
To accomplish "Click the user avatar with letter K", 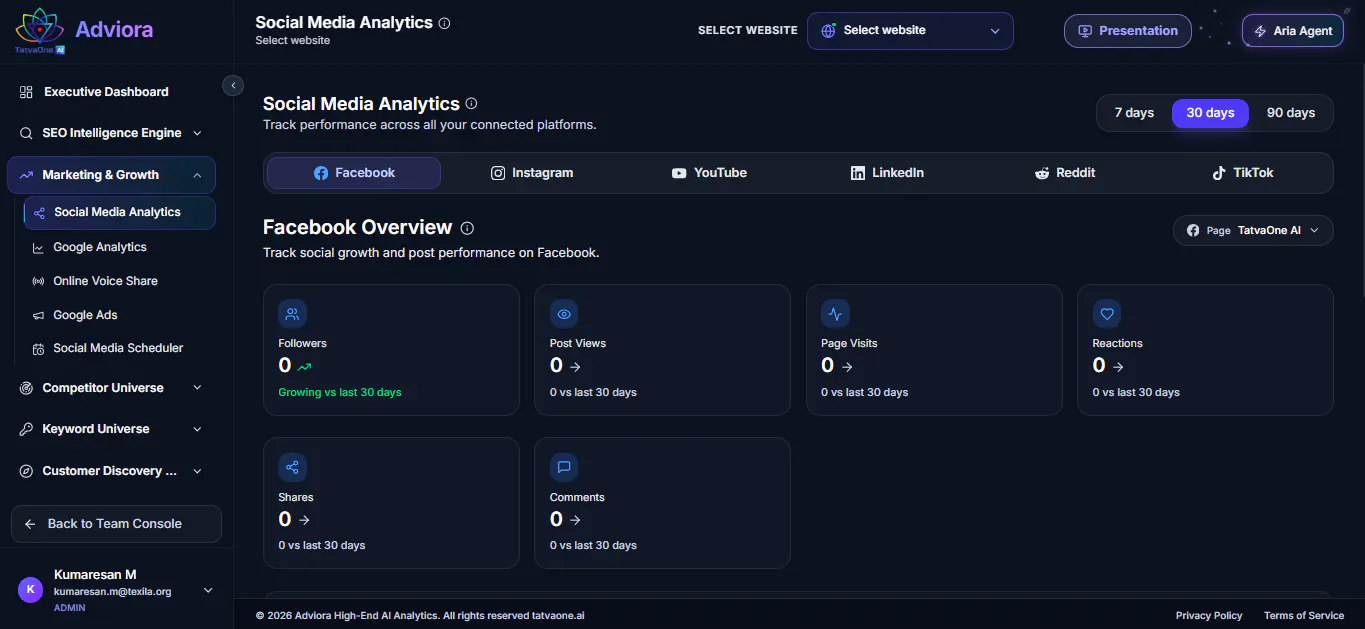I will tap(30, 590).
